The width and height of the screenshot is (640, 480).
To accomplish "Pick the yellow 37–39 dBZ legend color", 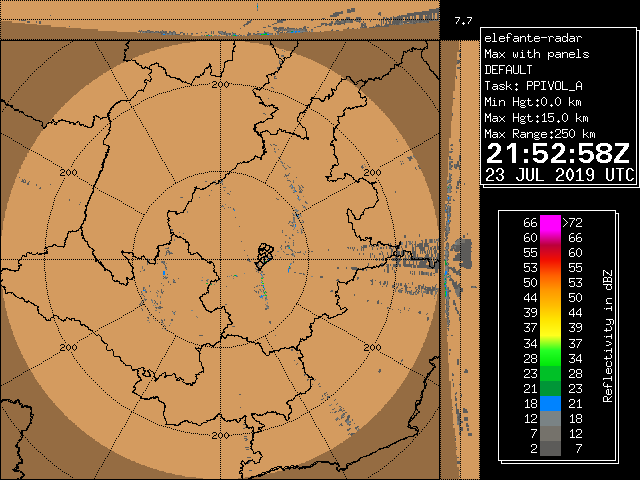I will pos(550,327).
